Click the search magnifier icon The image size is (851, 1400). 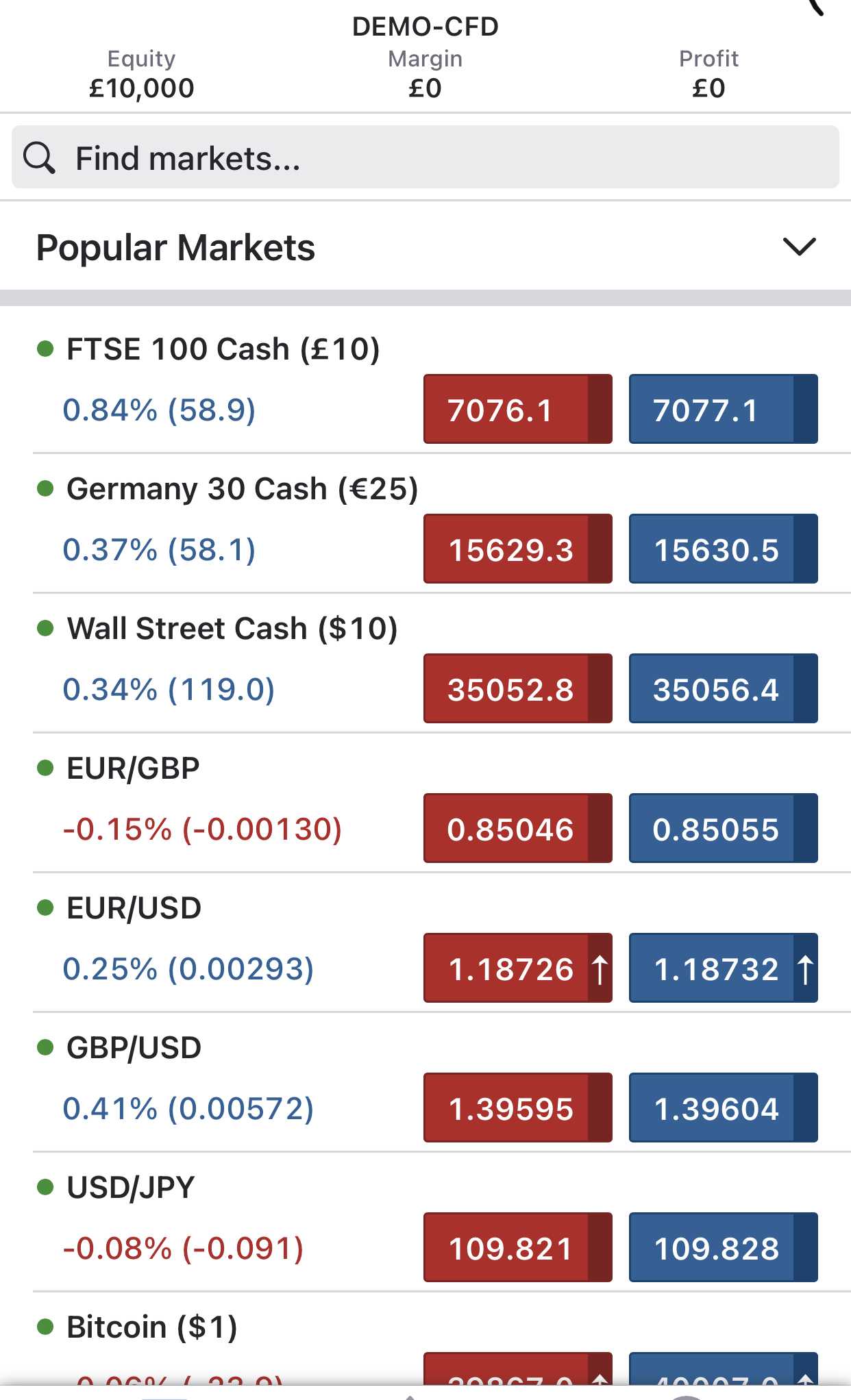coord(39,158)
